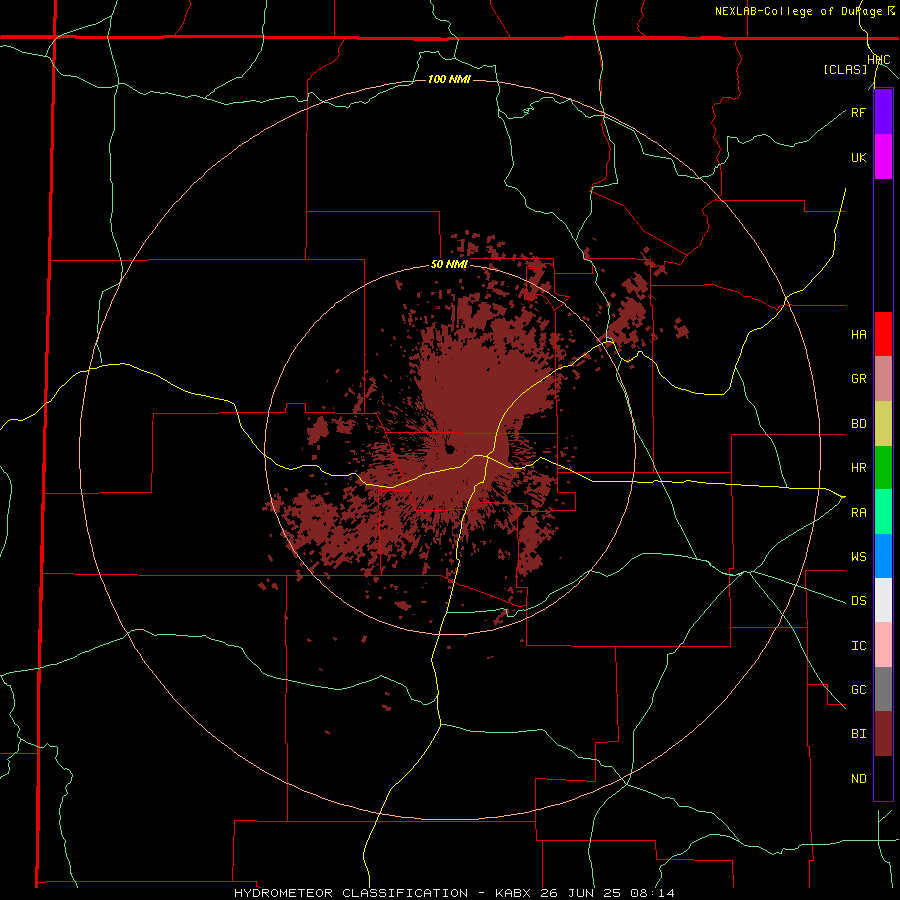Image resolution: width=900 pixels, height=900 pixels.
Task: Click the KABX radar site identifier
Action: [x=514, y=893]
